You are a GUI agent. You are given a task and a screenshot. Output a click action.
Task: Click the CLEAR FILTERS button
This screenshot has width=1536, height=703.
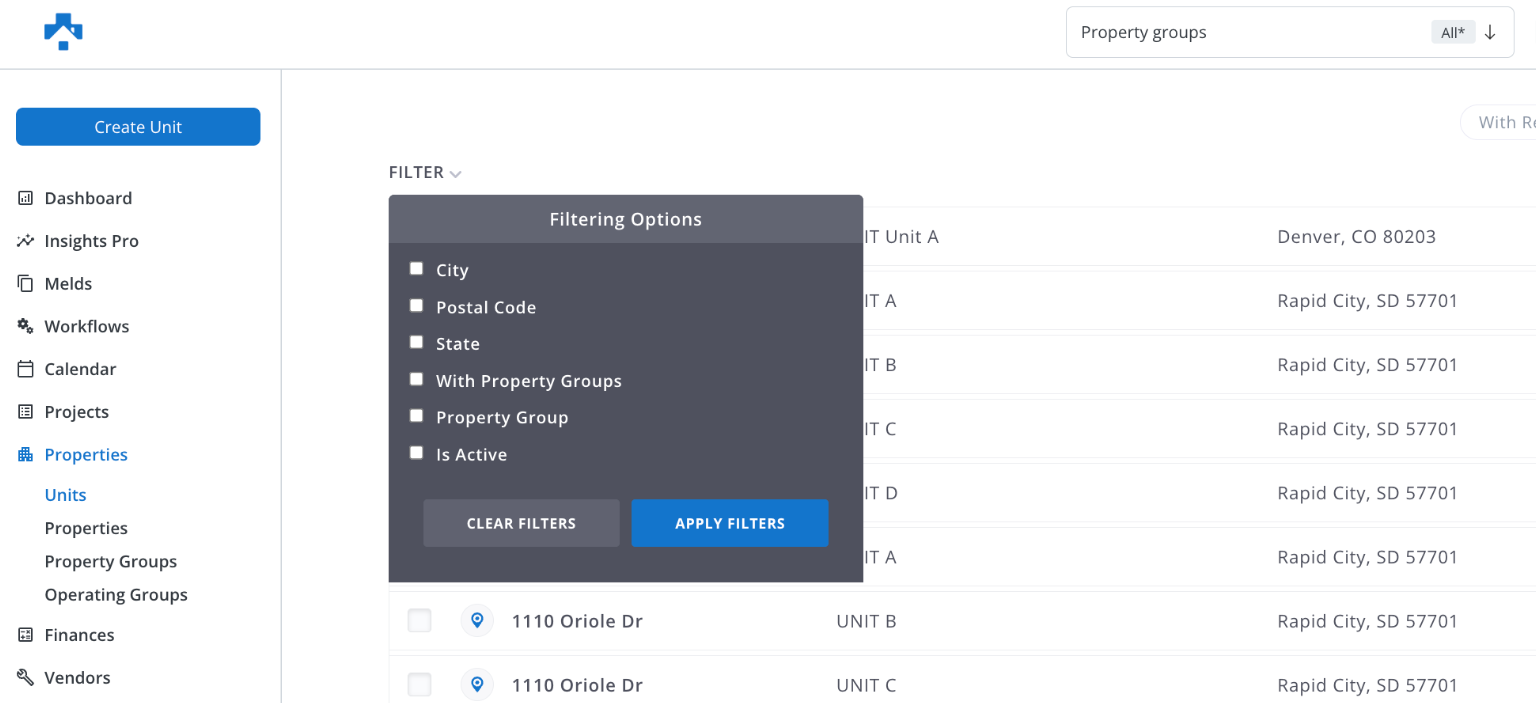[521, 523]
